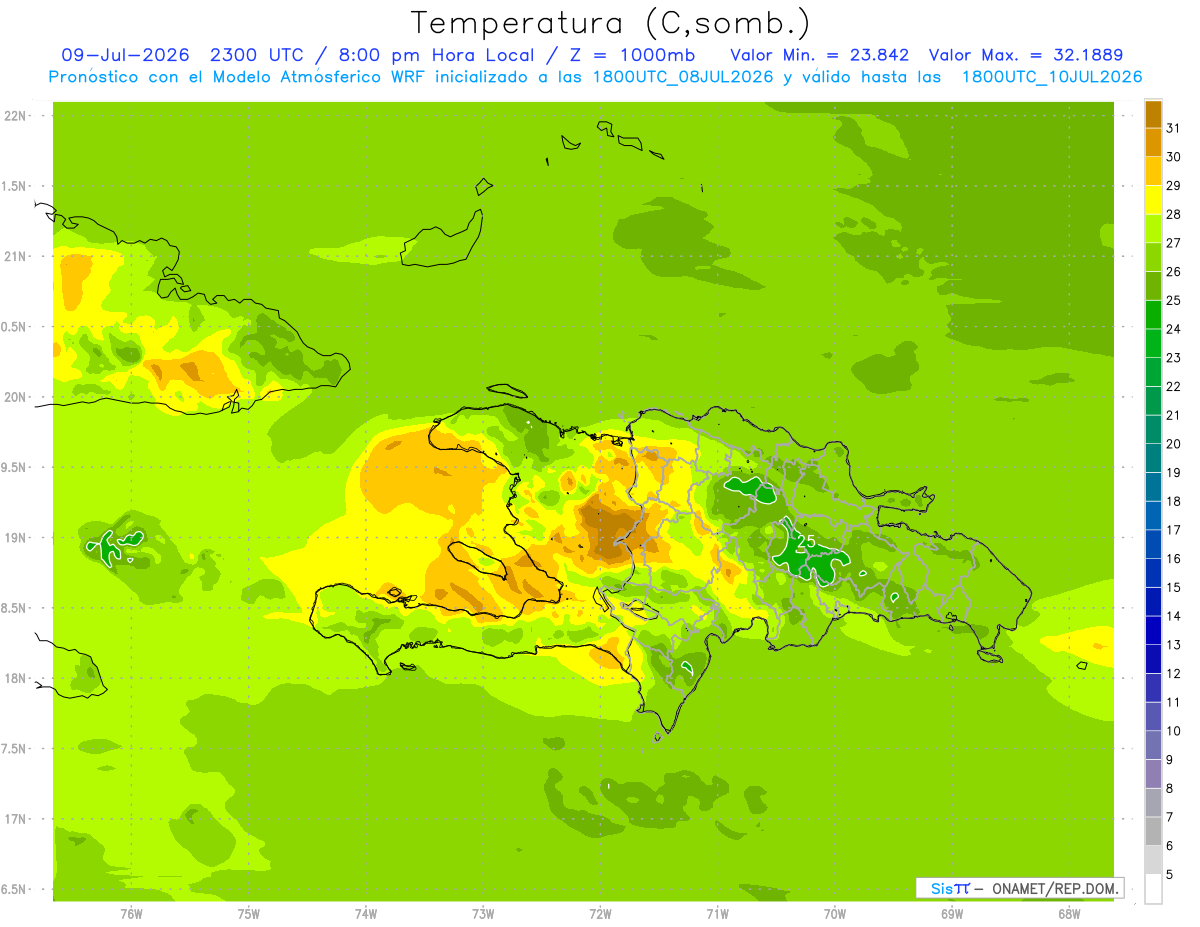Screen dimensions: 1200x927
Task: Click the "6.5N" latitude axis label
Action: point(14,889)
